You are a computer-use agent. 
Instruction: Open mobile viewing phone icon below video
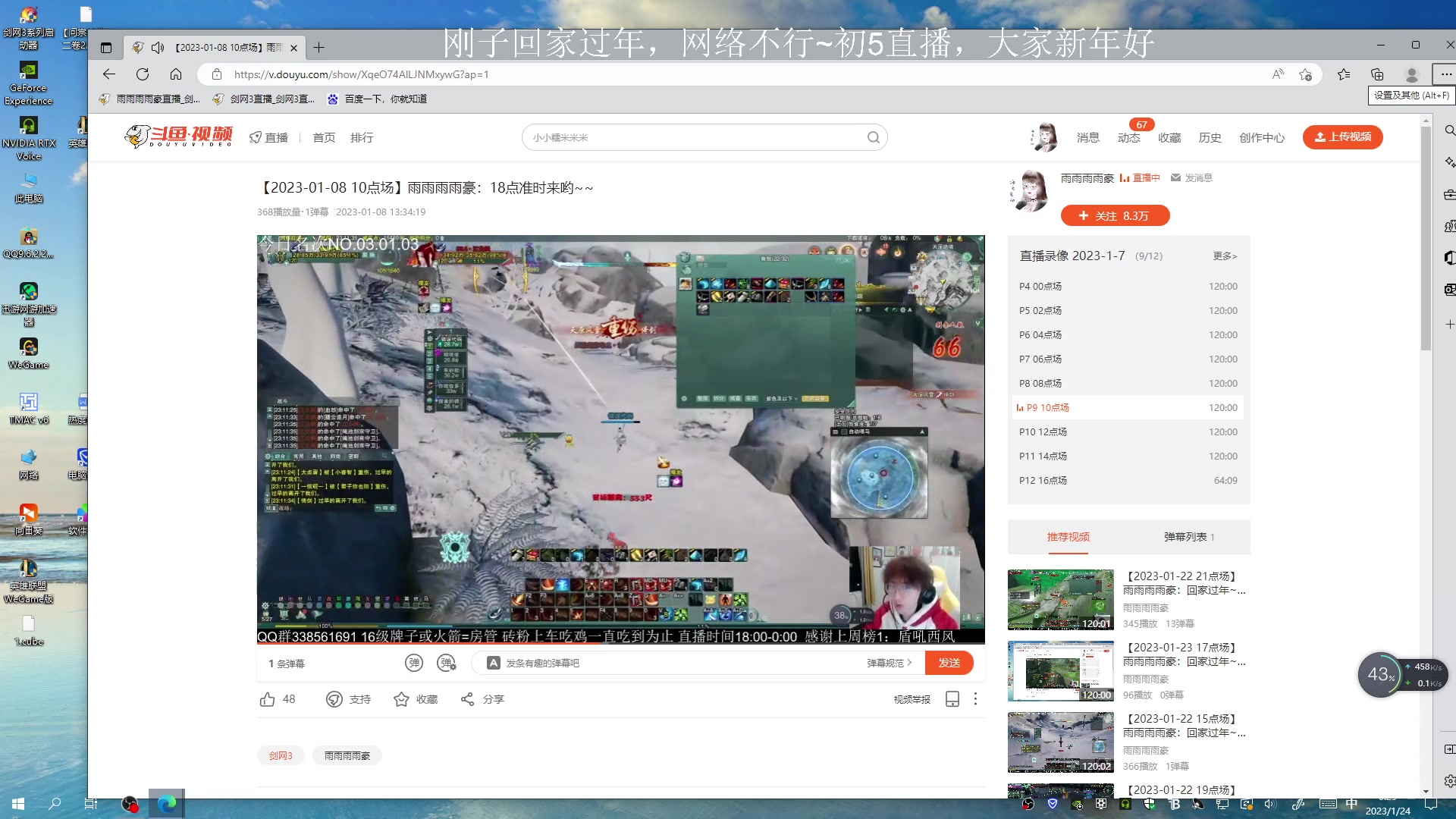tap(952, 699)
